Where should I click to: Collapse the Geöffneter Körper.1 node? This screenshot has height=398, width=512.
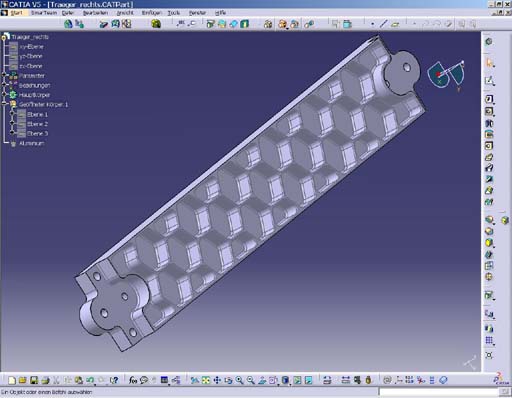[x=4, y=104]
